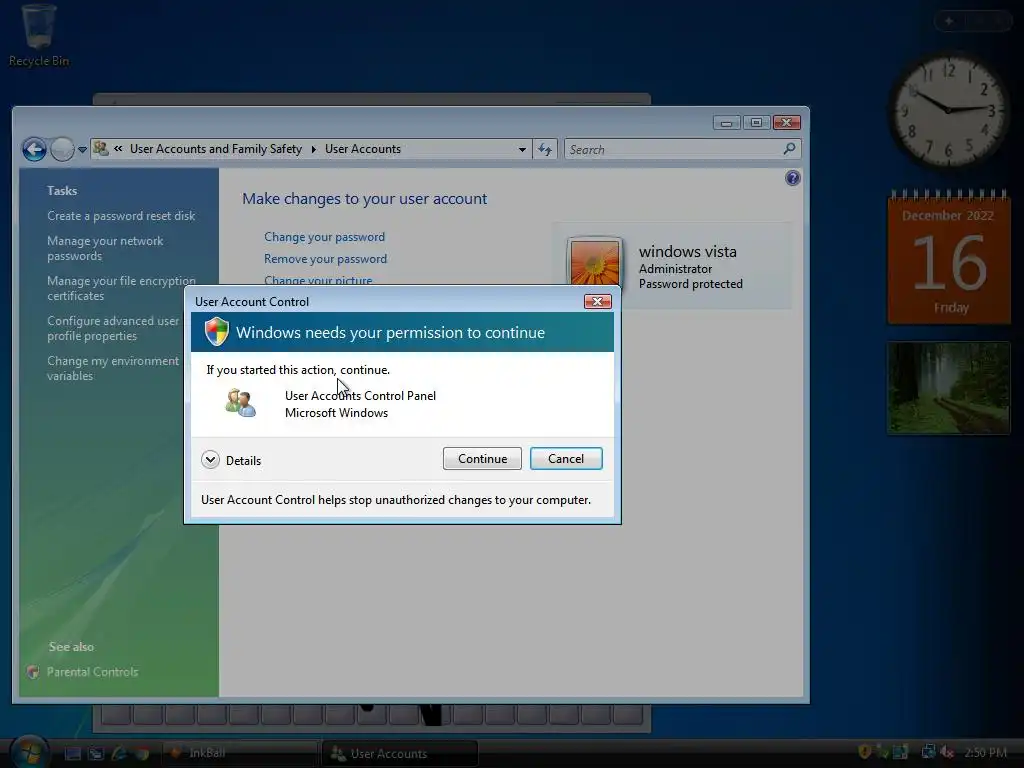Open the Recycle Bin desktop icon
This screenshot has height=768, width=1024.
39,35
